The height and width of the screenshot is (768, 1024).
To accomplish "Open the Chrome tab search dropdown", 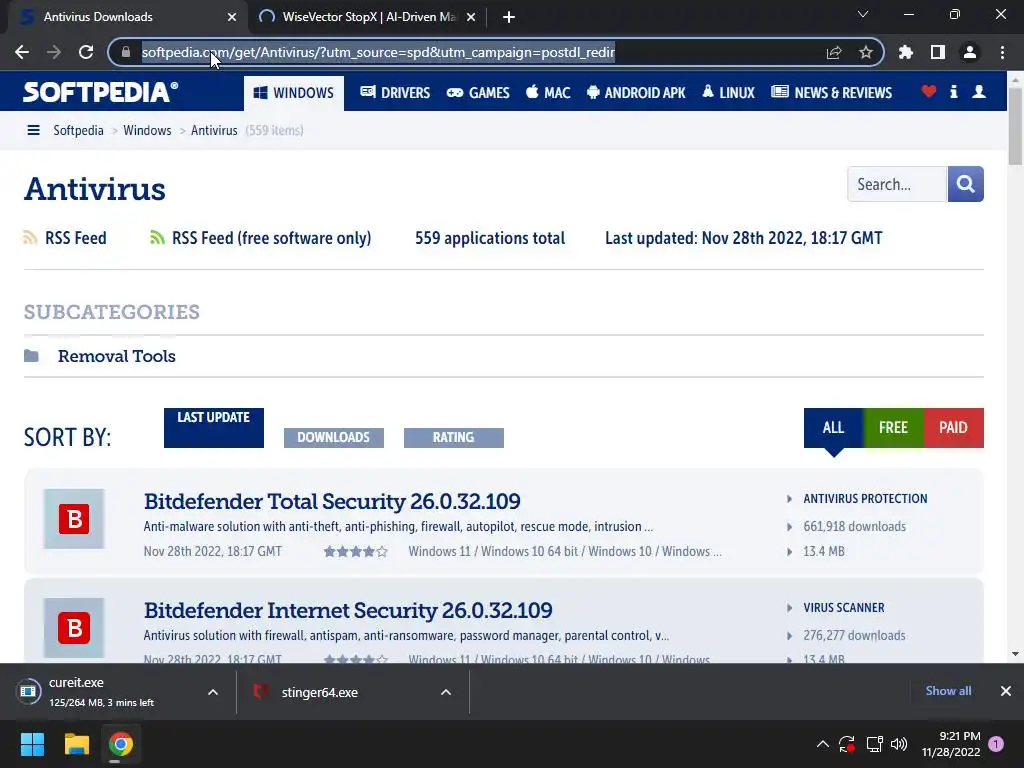I will click(x=863, y=14).
